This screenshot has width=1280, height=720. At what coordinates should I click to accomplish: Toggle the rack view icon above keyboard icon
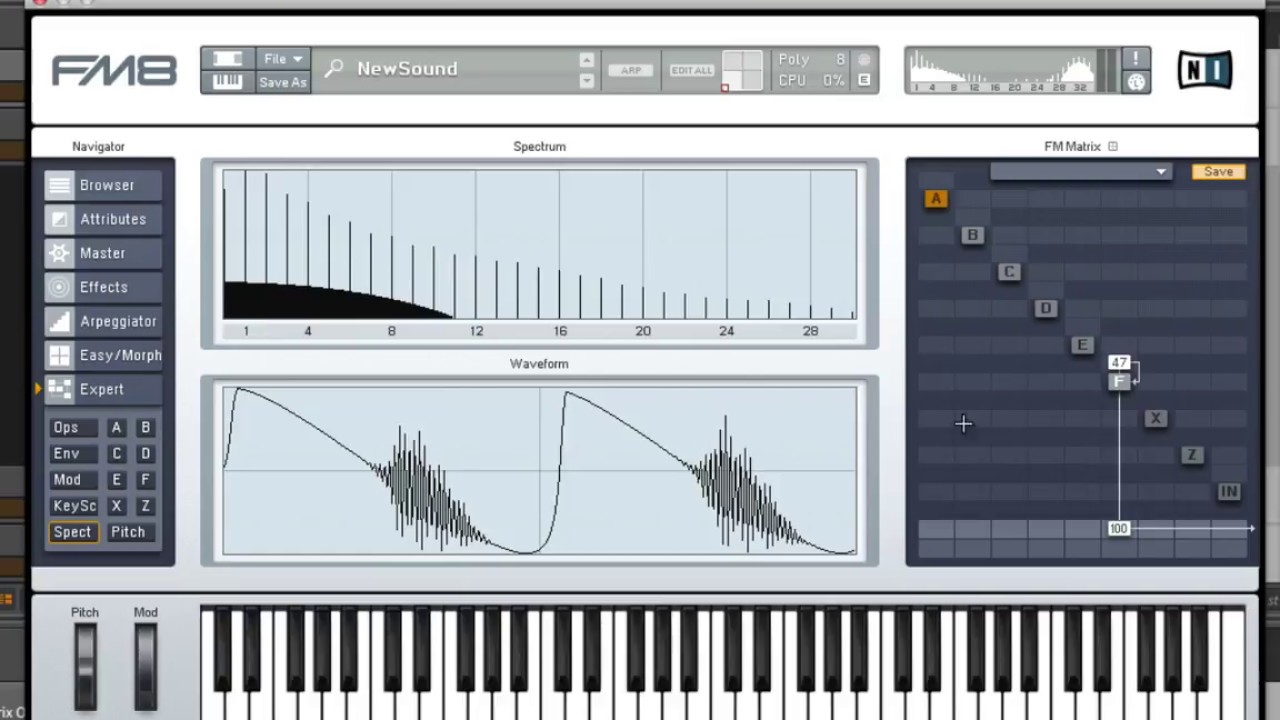coord(228,59)
